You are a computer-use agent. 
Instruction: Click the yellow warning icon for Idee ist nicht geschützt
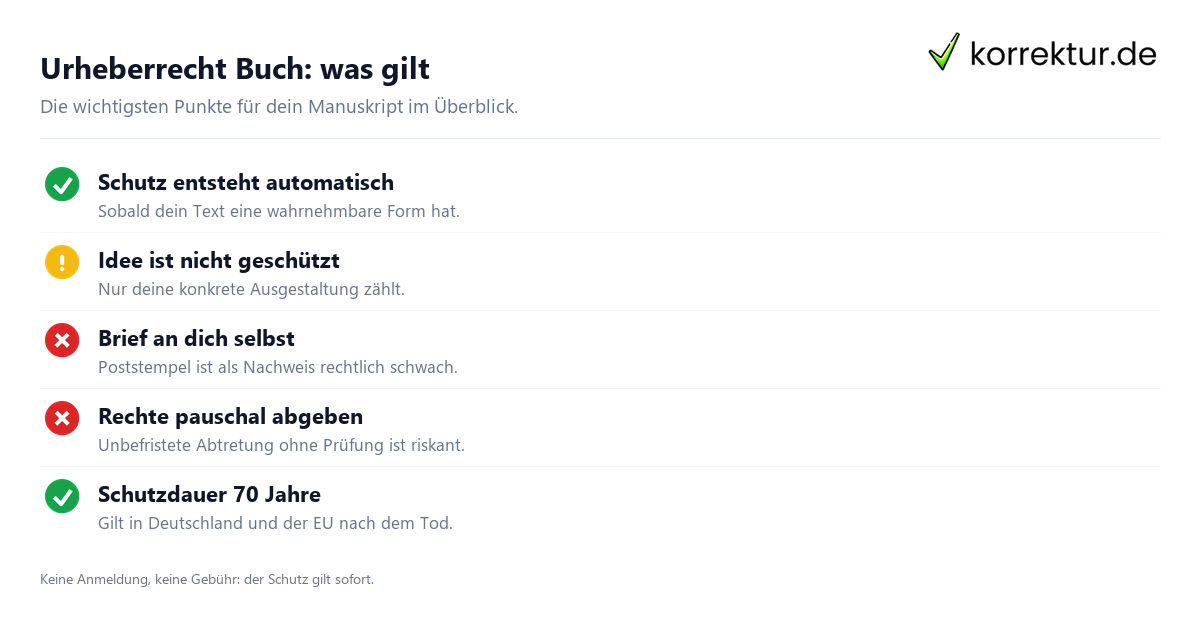62,262
